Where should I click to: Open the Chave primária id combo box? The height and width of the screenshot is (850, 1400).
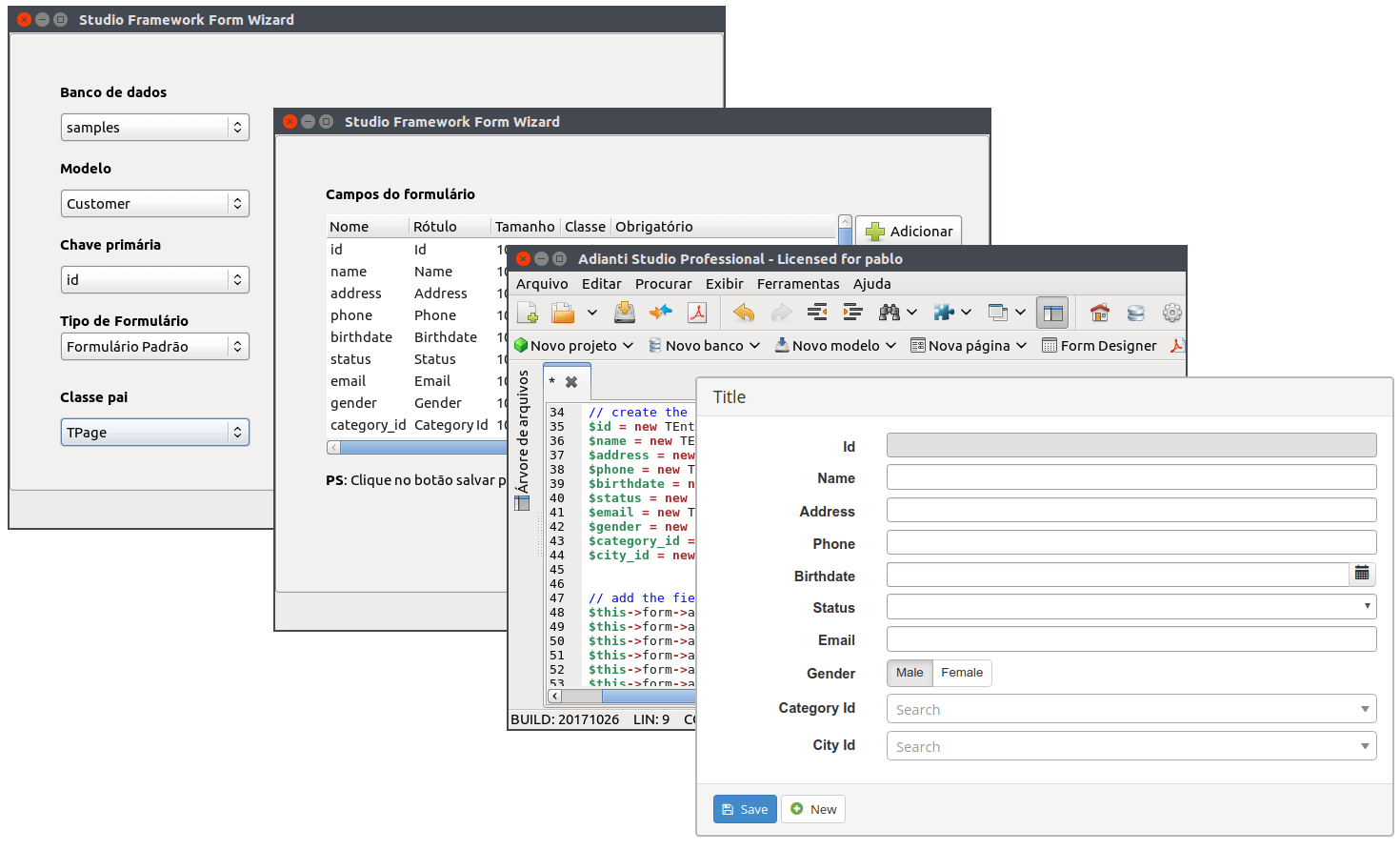point(155,280)
